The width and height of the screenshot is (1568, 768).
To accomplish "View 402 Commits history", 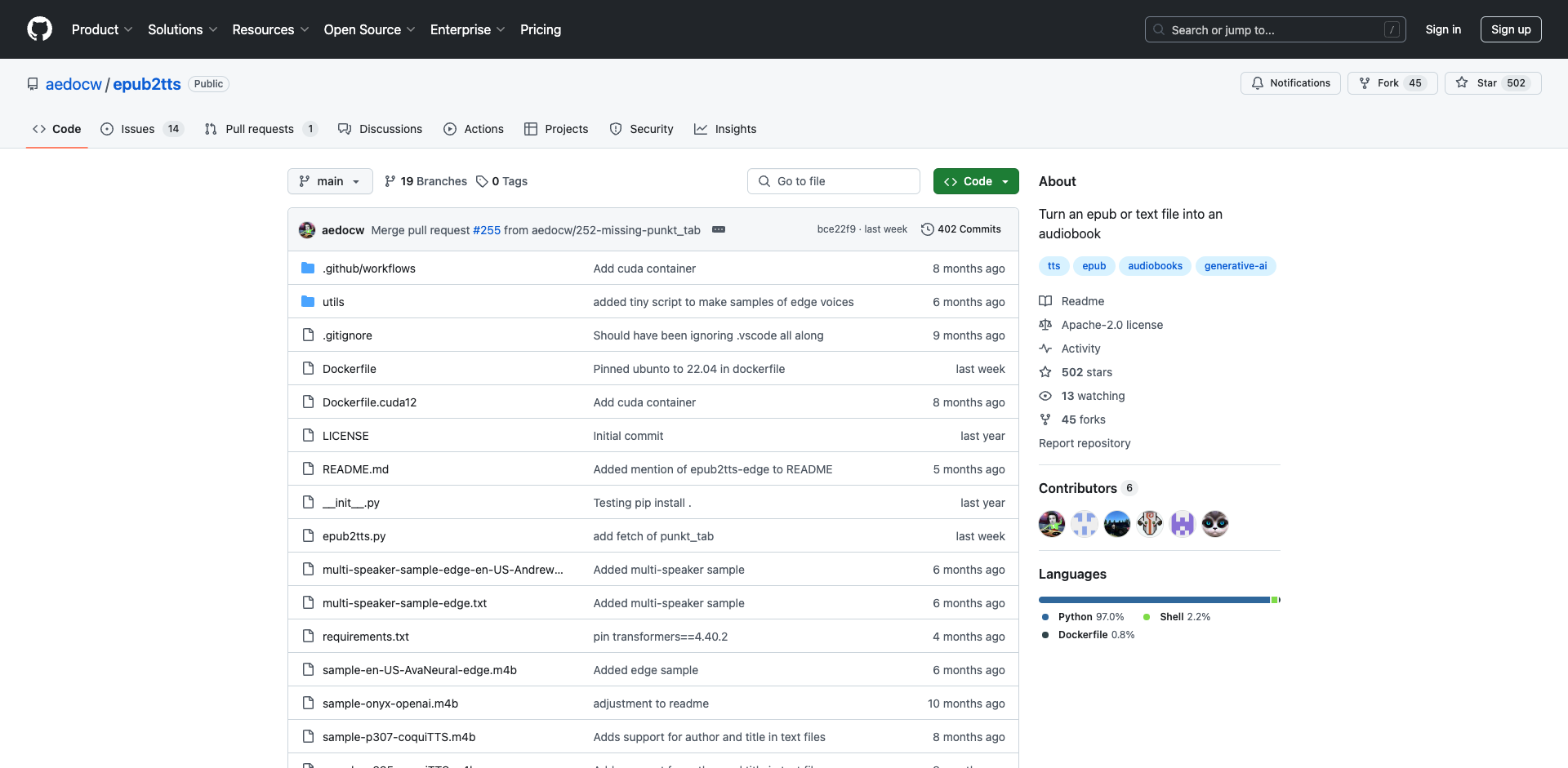I will [961, 229].
